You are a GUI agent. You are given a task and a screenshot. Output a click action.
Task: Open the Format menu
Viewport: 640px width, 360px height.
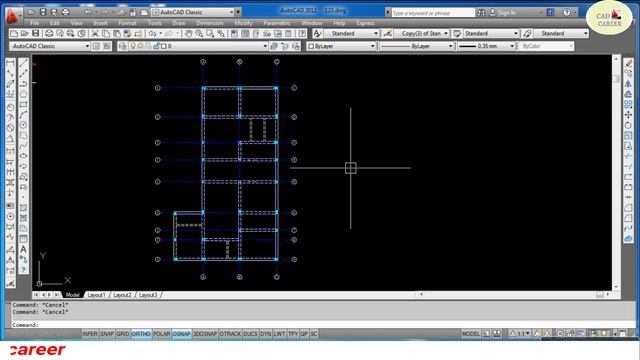127,23
